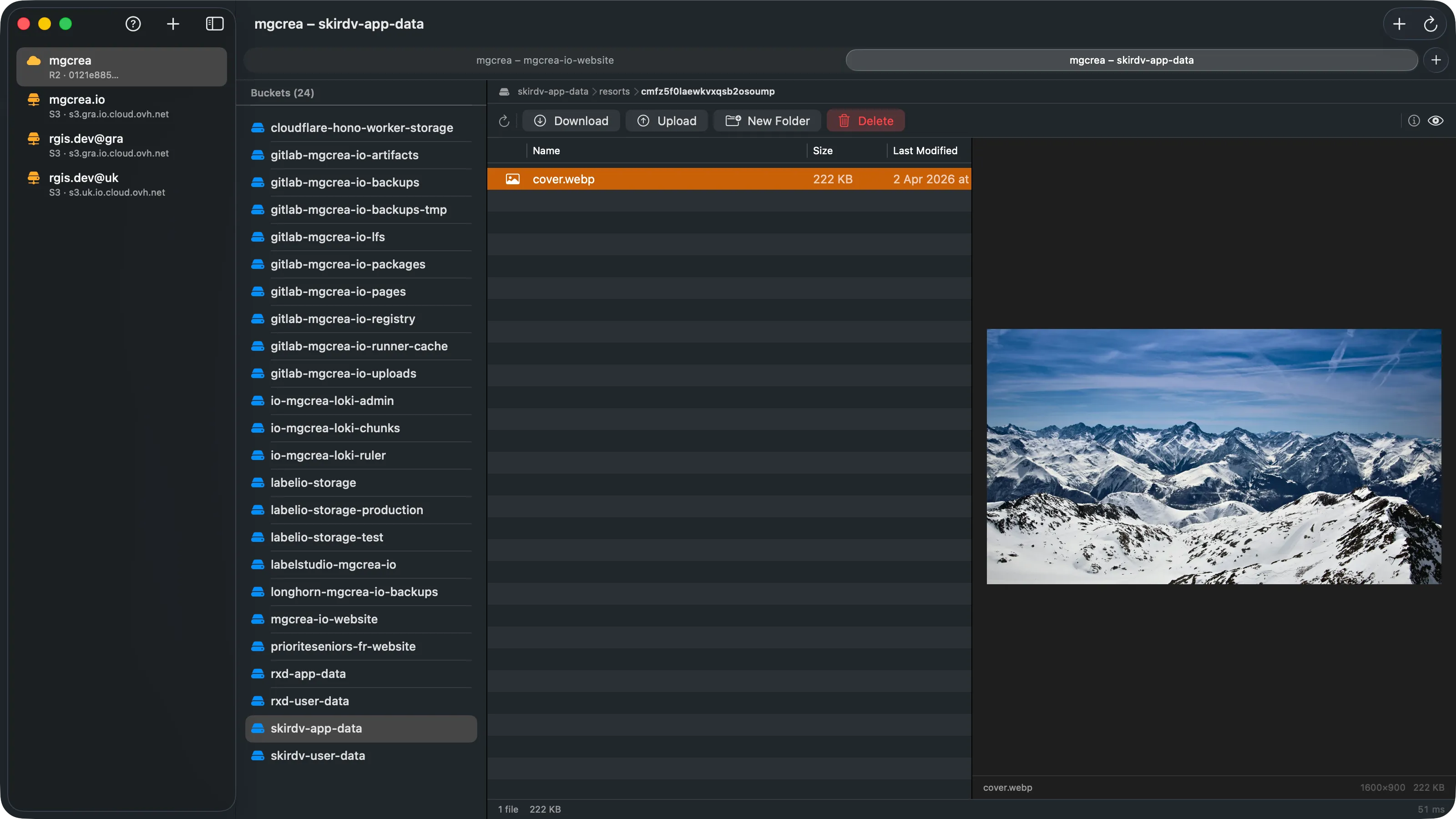
Task: Toggle the info panel icon
Action: click(x=1414, y=121)
